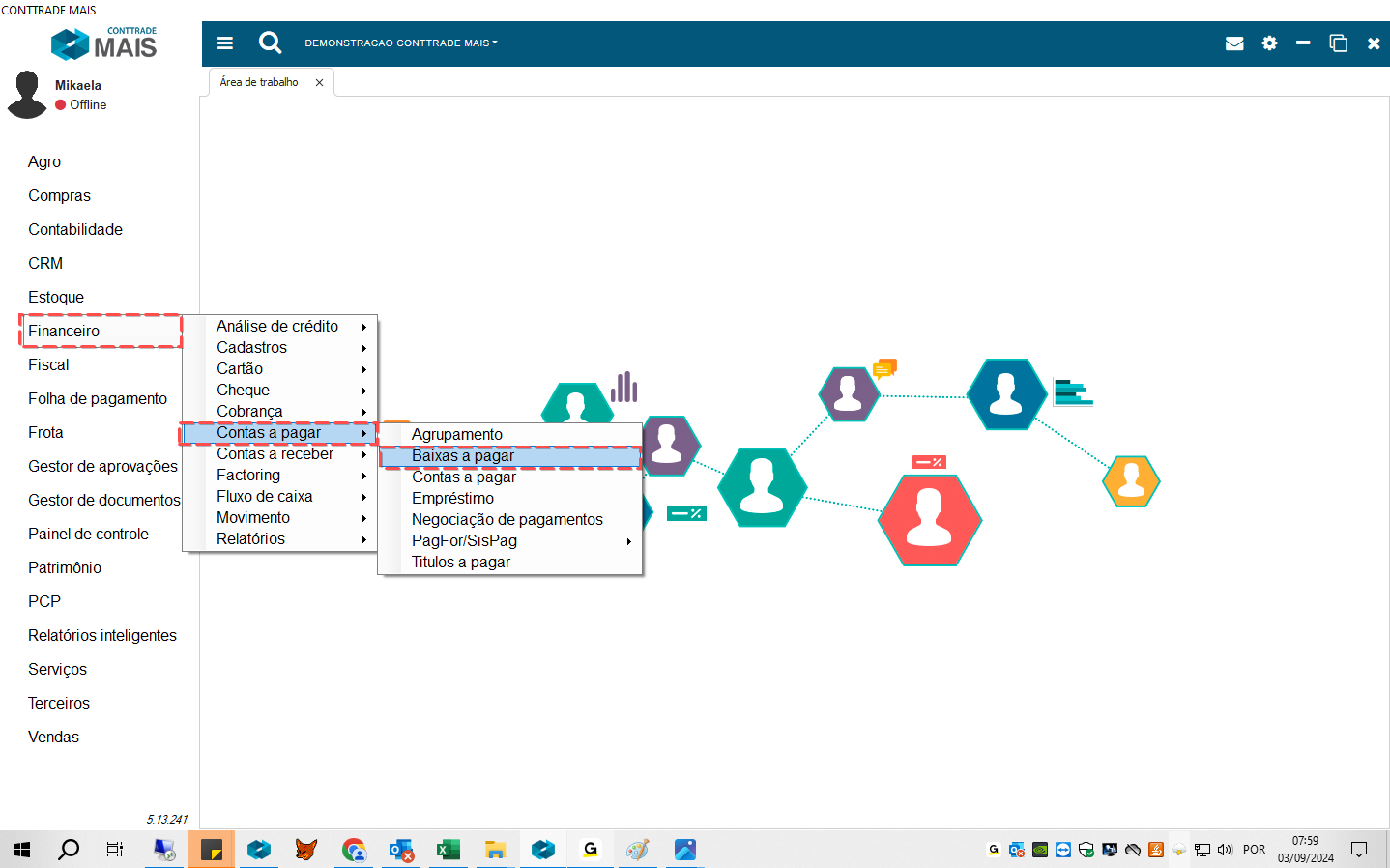Expand the Cartão submenu

(x=278, y=369)
